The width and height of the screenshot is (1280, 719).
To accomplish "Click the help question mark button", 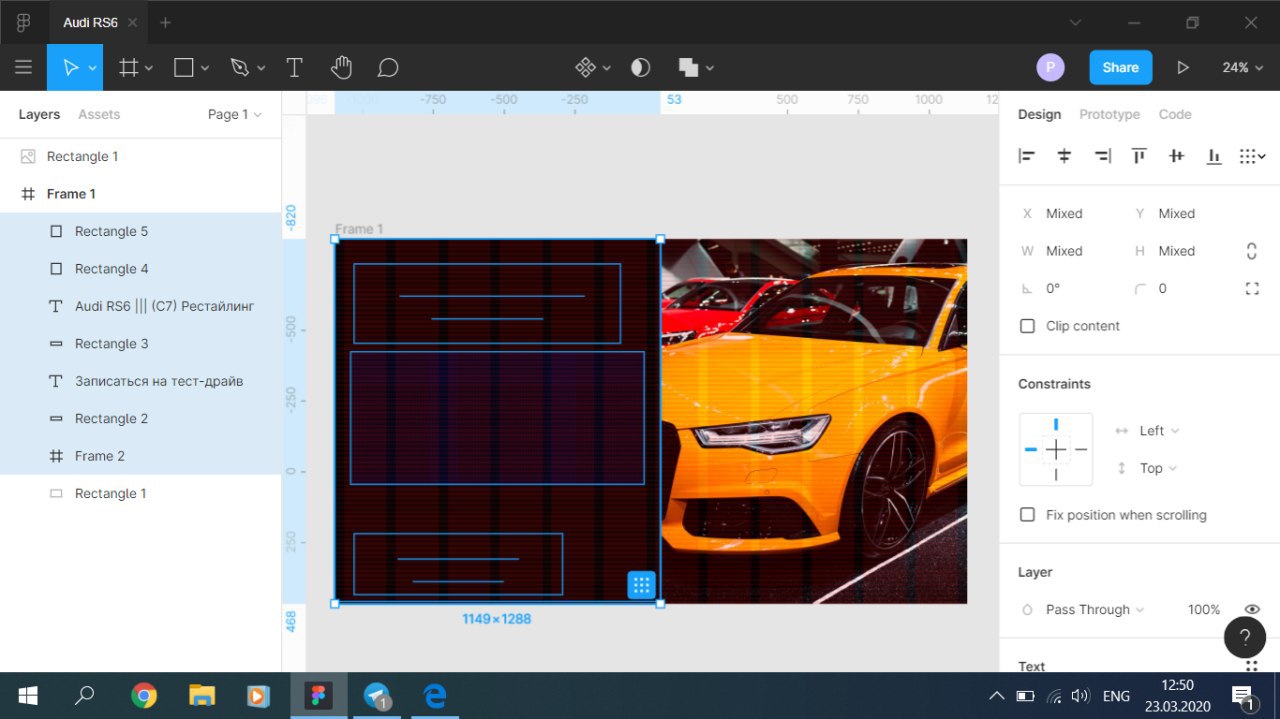I will click(x=1245, y=637).
